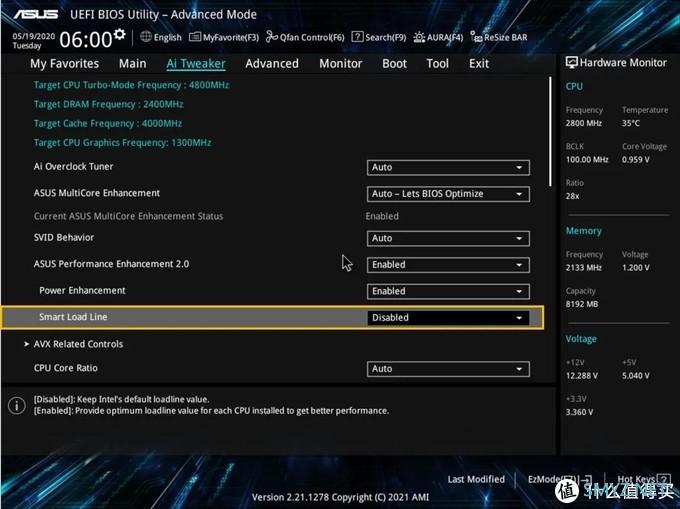The width and height of the screenshot is (680, 509).
Task: Click the settings list scrollbar
Action: [x=550, y=132]
